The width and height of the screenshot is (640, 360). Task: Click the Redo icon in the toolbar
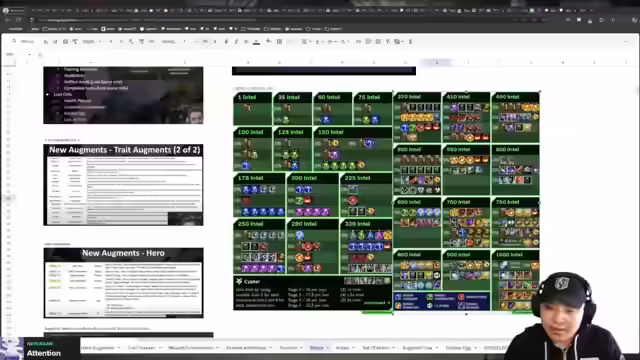point(55,42)
